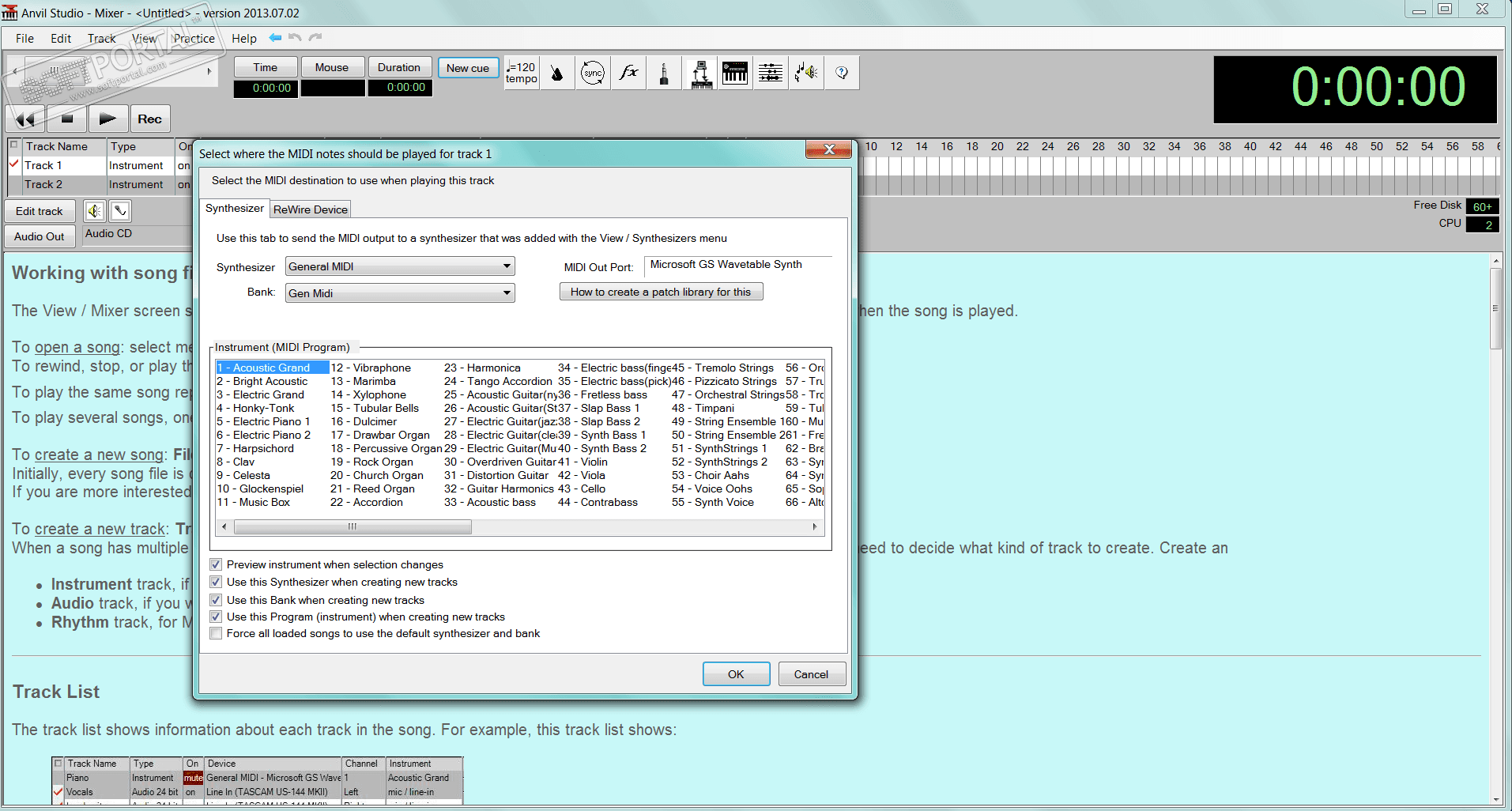Click the help pane vertical scrollbar thumb
1512x811 pixels.
coord(1495,308)
